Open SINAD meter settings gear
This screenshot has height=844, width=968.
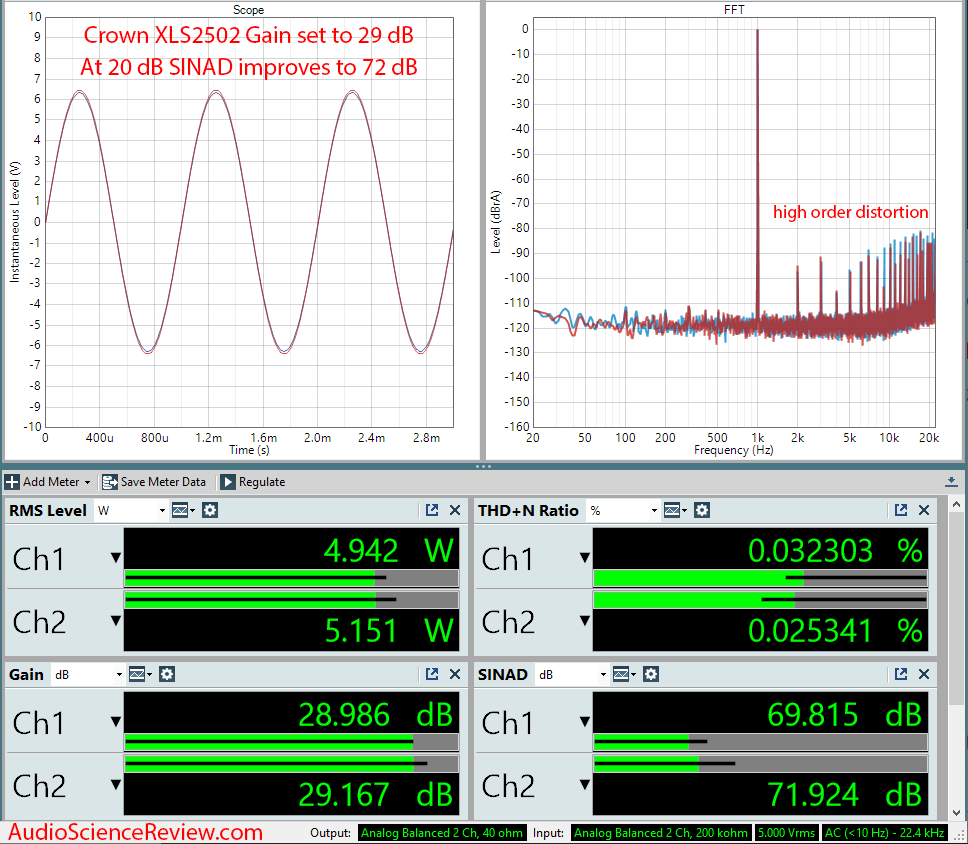(651, 675)
